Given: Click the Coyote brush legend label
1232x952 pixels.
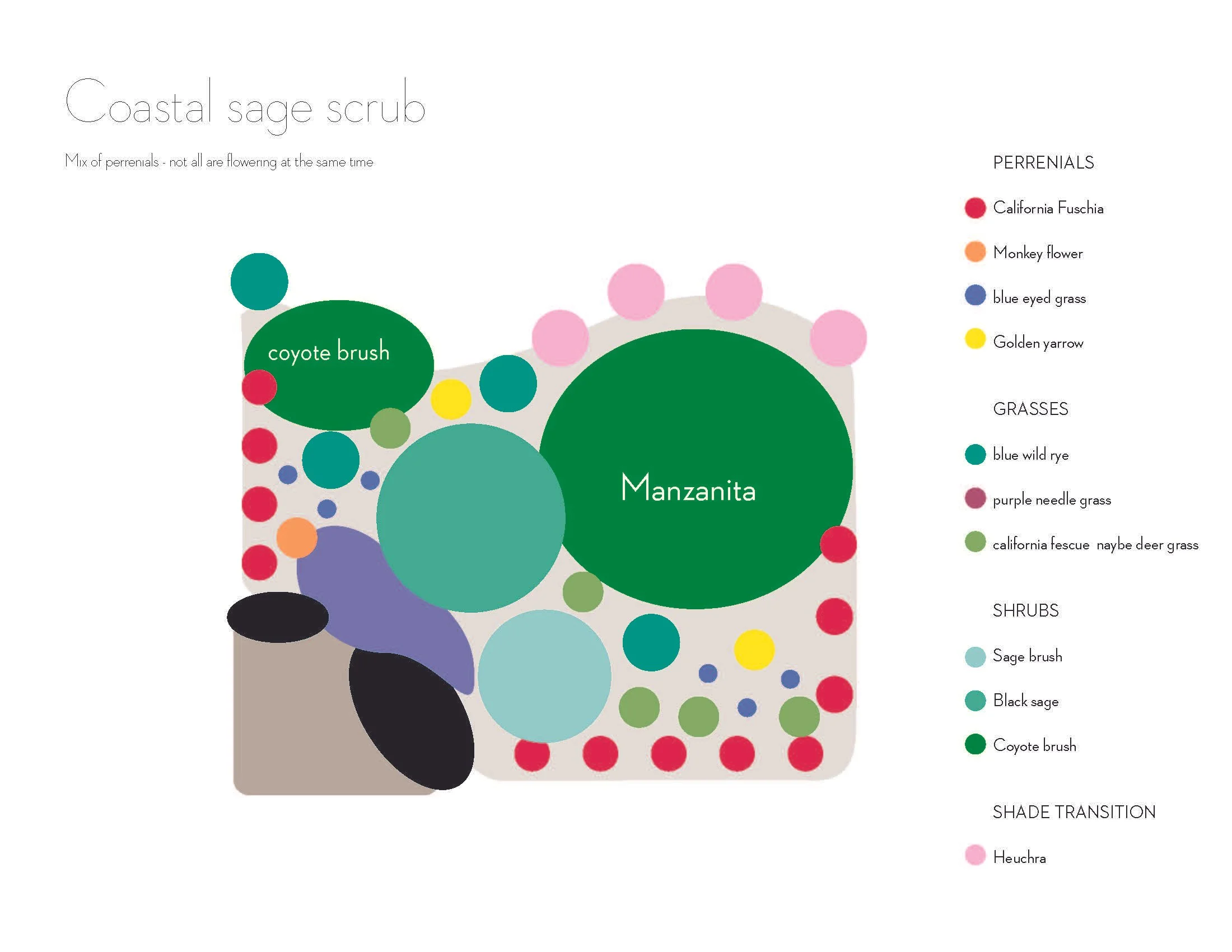Looking at the screenshot, I should [x=1034, y=745].
